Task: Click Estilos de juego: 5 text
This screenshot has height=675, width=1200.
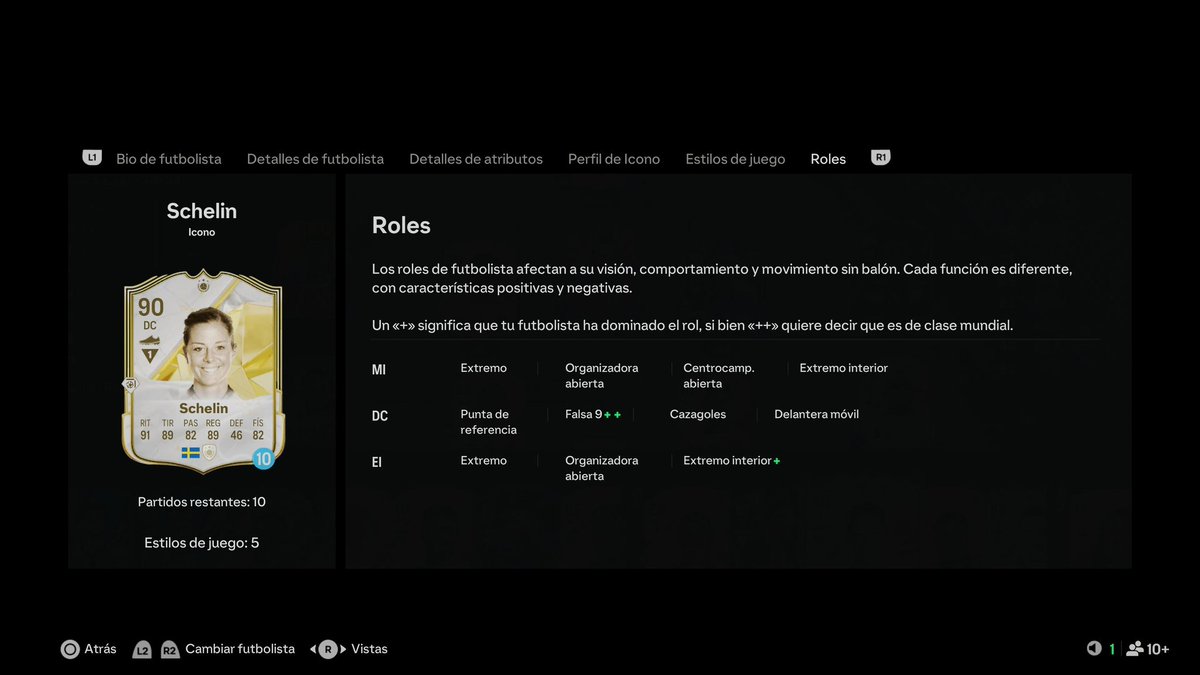Action: tap(202, 543)
